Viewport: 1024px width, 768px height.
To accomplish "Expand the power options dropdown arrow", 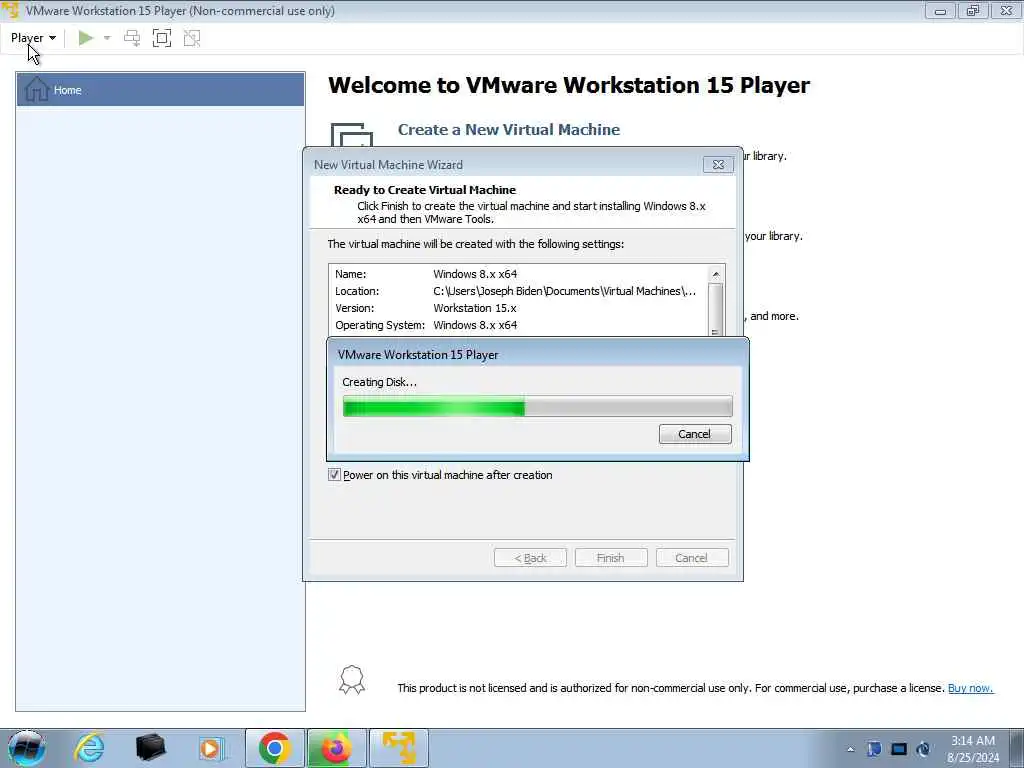I will pyautogui.click(x=107, y=38).
